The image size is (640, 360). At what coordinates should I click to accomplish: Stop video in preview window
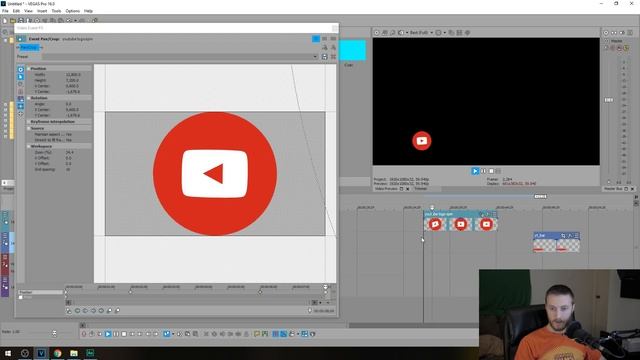(491, 171)
